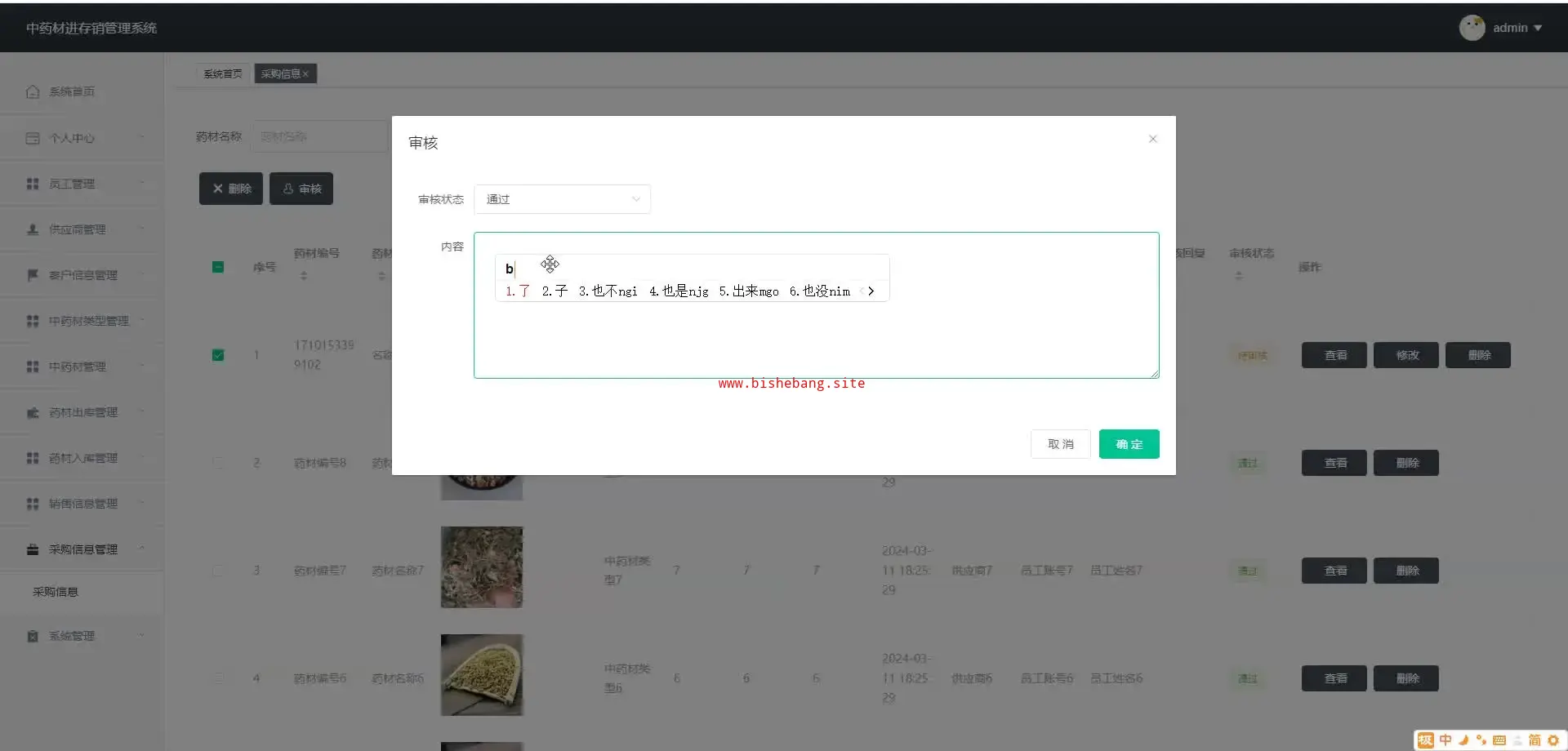1568x751 pixels.
Task: Click the 销售信息管理 grid icon in sidebar
Action: tap(33, 504)
